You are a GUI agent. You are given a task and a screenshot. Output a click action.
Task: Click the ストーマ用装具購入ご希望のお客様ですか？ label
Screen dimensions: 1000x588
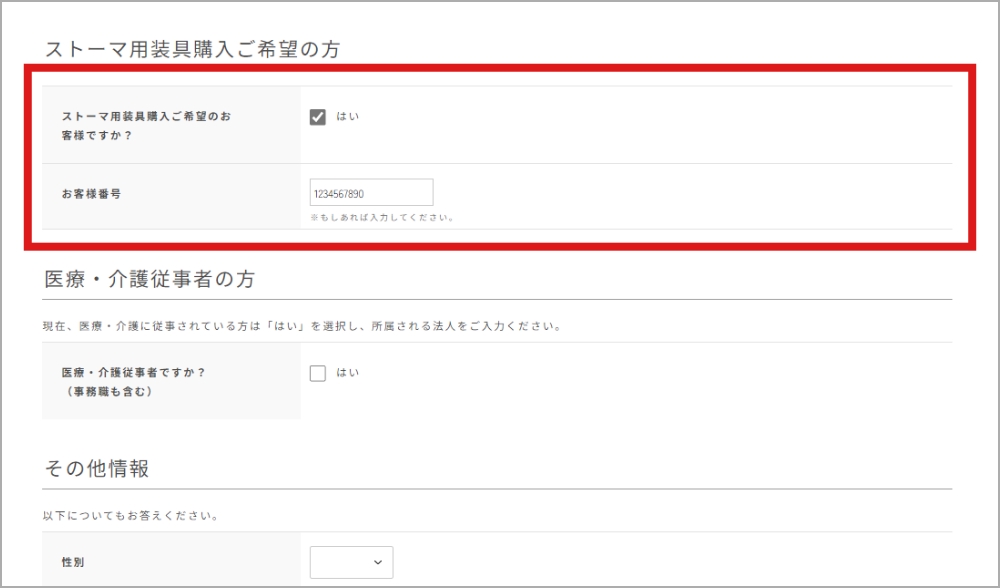pyautogui.click(x=146, y=126)
